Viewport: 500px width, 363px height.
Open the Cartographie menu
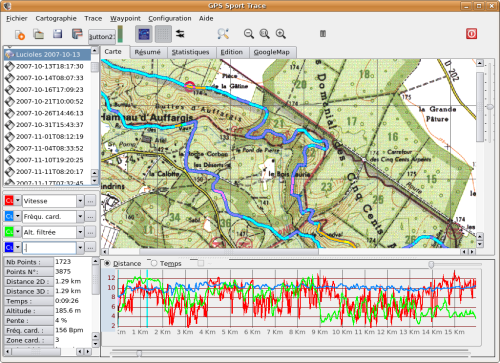point(56,19)
